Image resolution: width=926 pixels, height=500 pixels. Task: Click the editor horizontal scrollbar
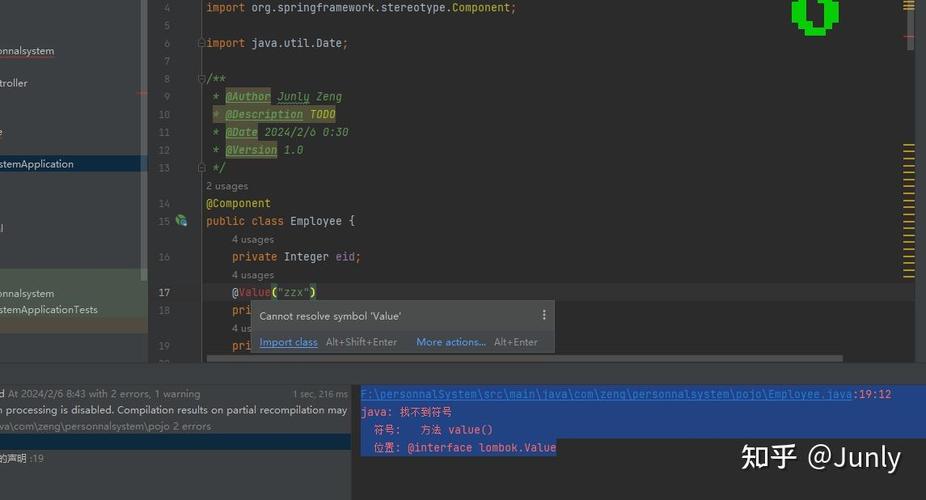524,358
